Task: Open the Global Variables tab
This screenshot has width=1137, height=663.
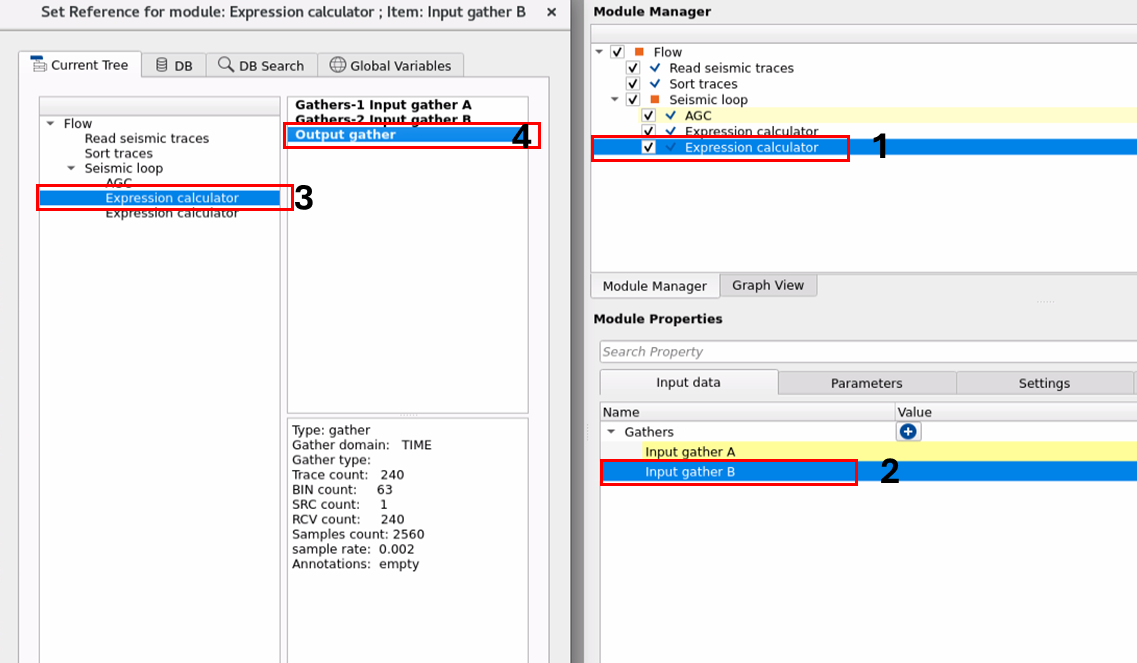Action: point(390,65)
